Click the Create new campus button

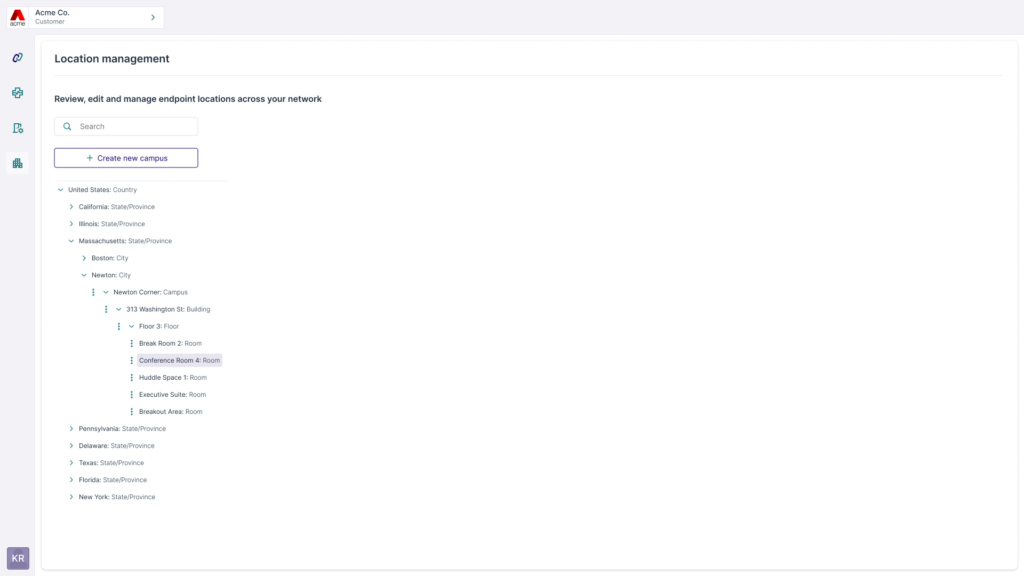point(126,158)
